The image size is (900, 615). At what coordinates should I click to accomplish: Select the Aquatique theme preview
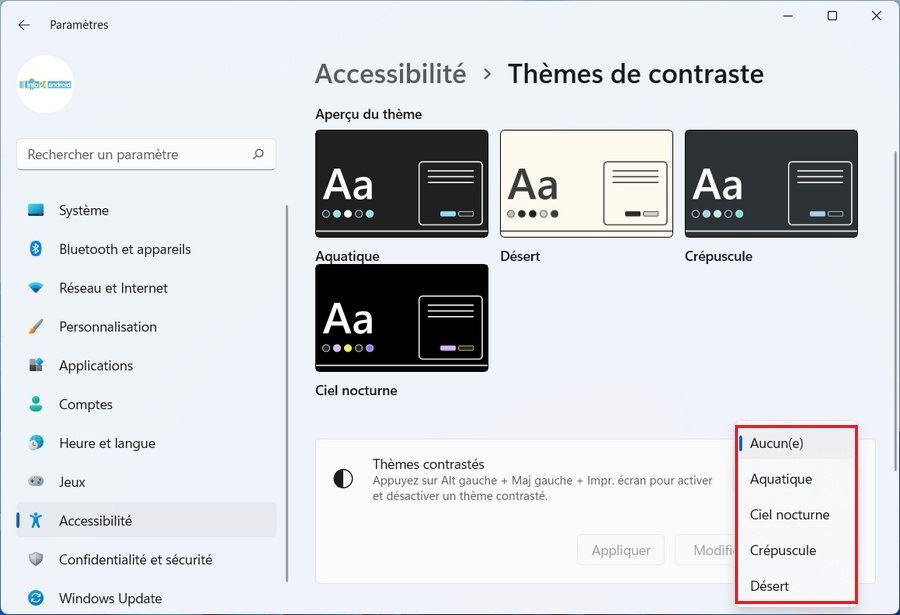(401, 182)
